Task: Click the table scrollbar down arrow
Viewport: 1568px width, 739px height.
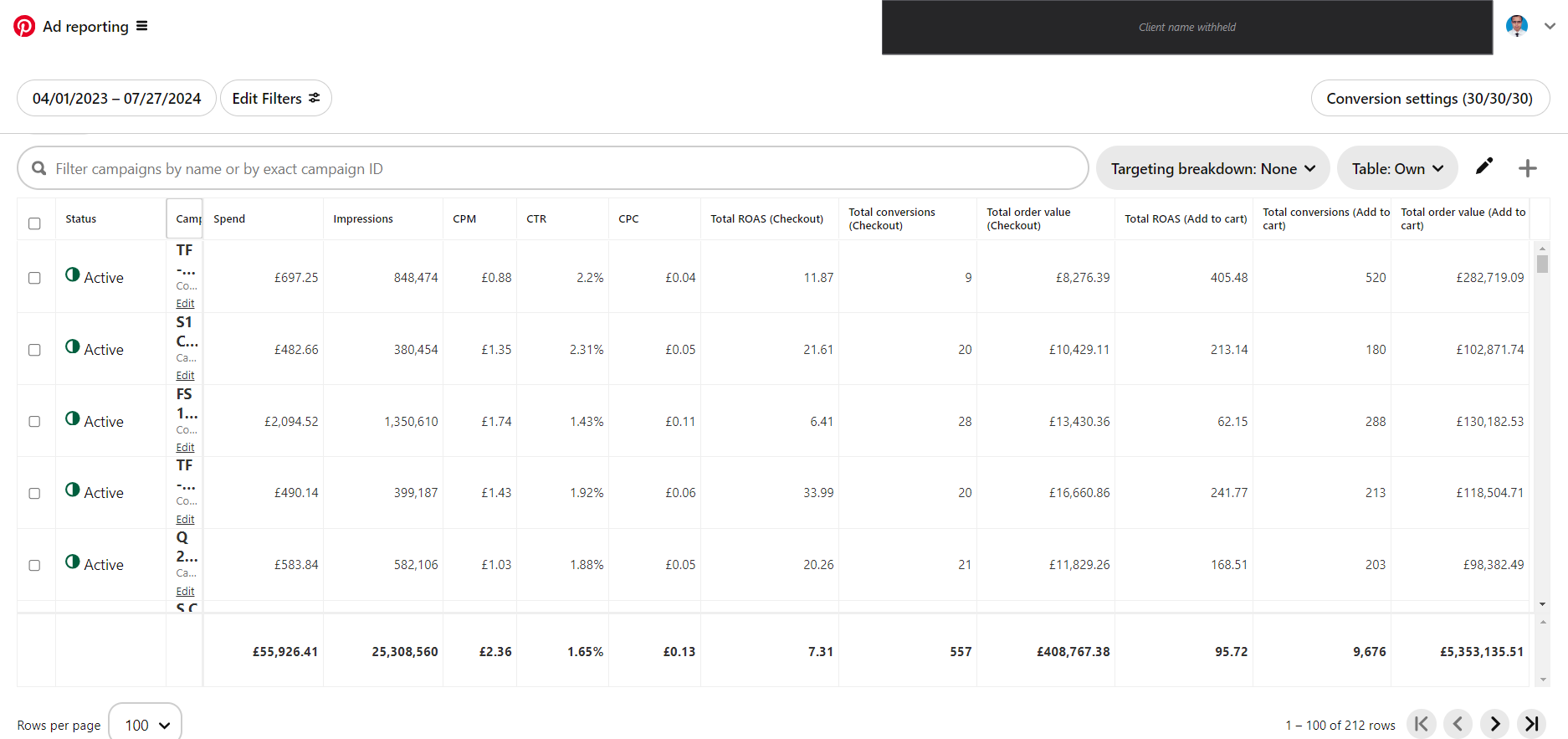Action: (1542, 604)
